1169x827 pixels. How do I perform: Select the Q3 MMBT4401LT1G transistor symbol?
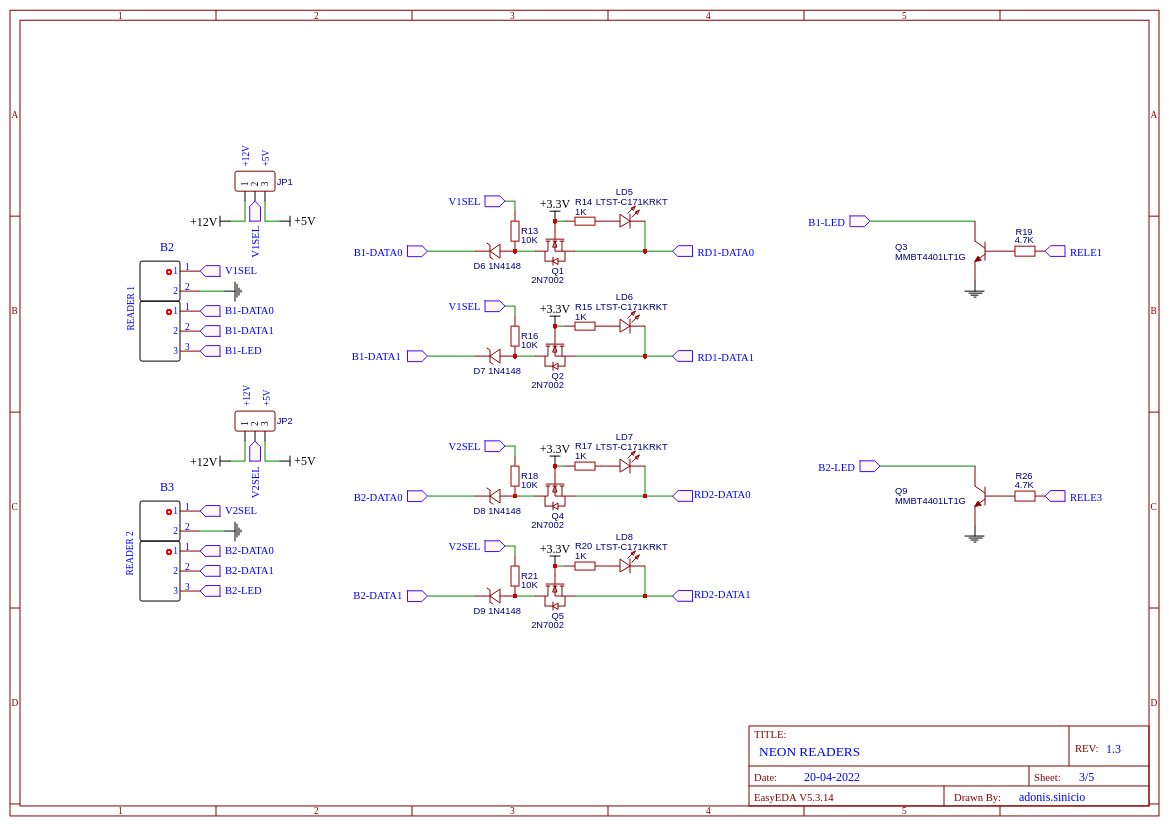point(980,251)
